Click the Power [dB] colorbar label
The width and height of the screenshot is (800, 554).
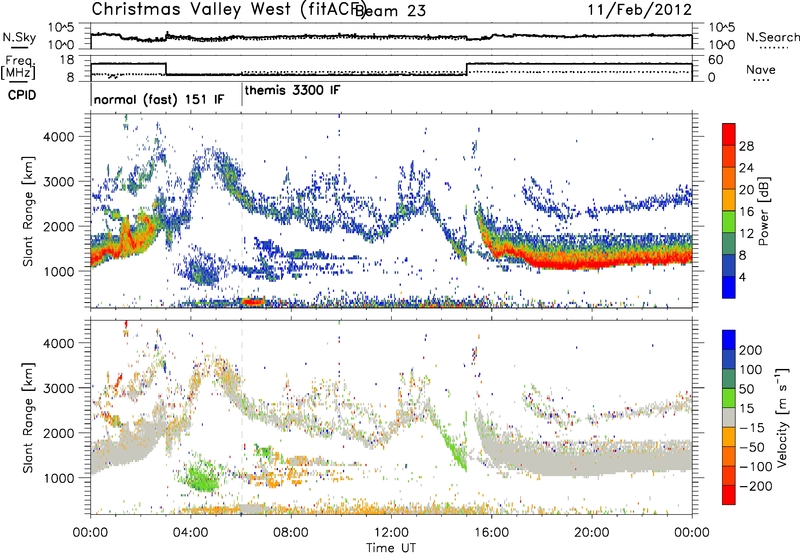coord(764,211)
